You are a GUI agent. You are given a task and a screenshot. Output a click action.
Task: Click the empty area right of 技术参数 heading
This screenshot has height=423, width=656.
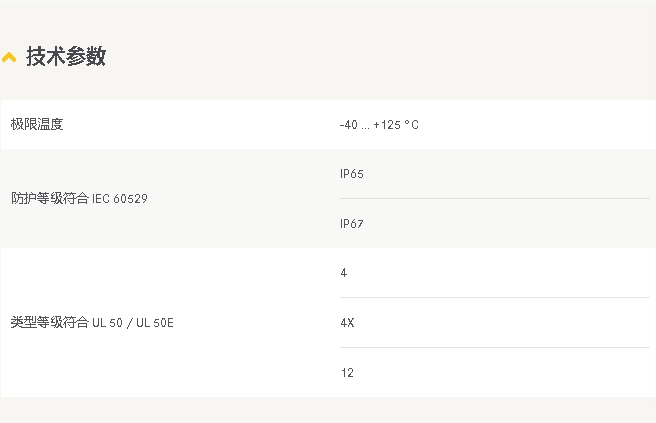[377, 56]
